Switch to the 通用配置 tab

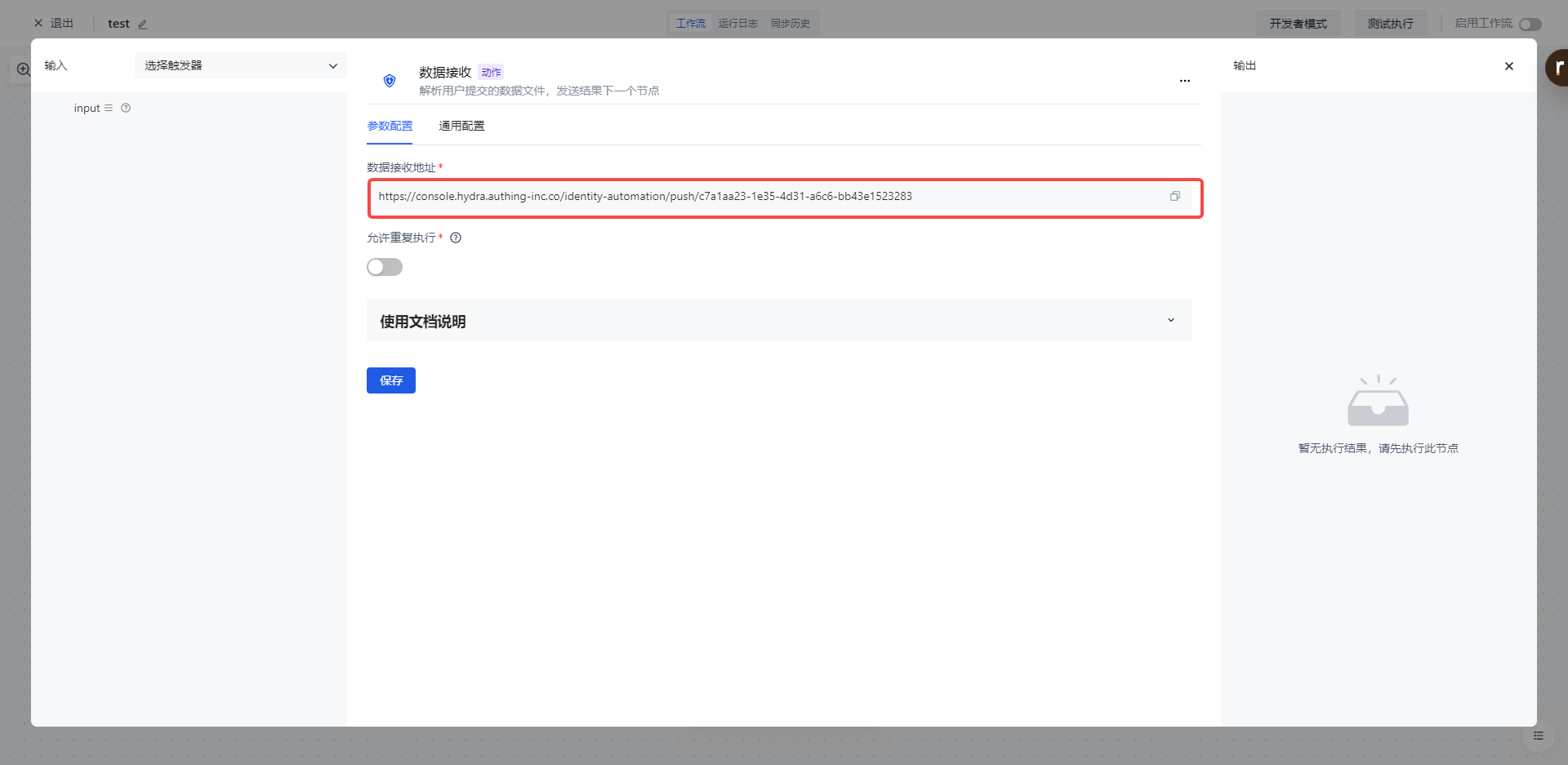point(461,126)
